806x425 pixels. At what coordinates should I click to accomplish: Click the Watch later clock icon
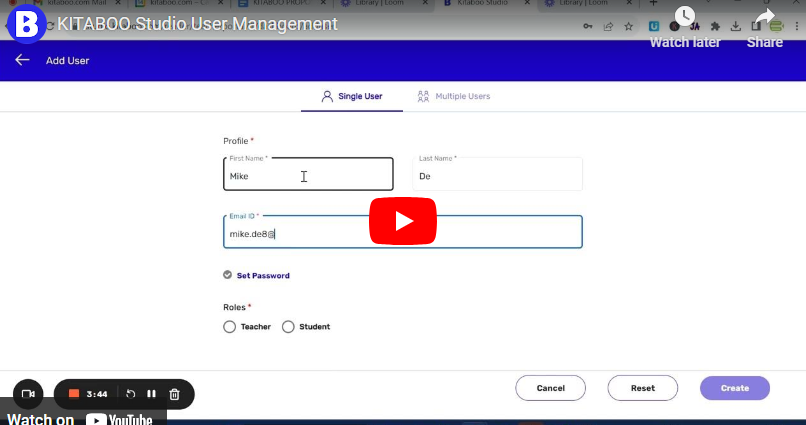[685, 16]
